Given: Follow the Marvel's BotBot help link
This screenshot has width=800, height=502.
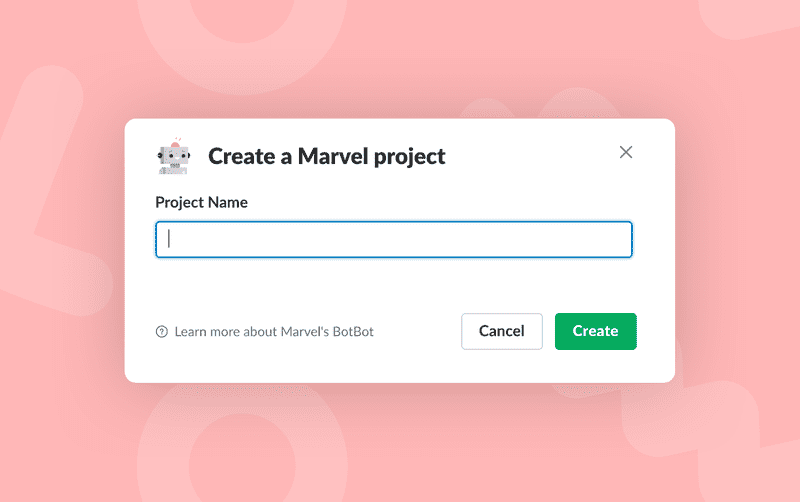Looking at the screenshot, I should click(x=274, y=331).
